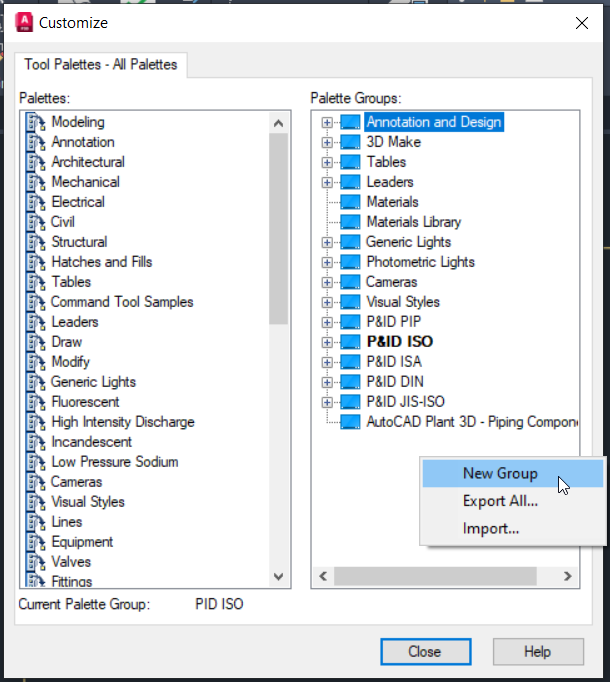Click the Palette Groups horizontal scrollbar thumb
Screen dimensions: 610x682
click(435, 576)
